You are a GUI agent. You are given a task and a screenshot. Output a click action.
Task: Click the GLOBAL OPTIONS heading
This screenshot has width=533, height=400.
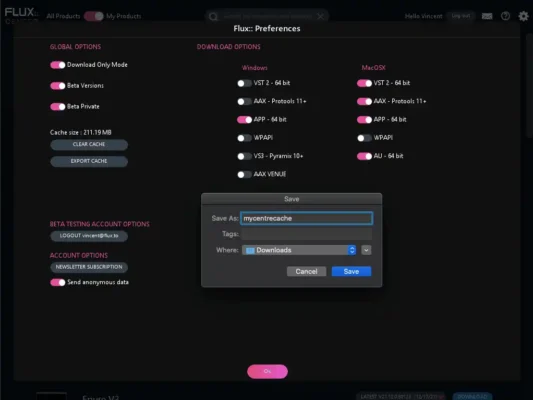tap(75, 47)
